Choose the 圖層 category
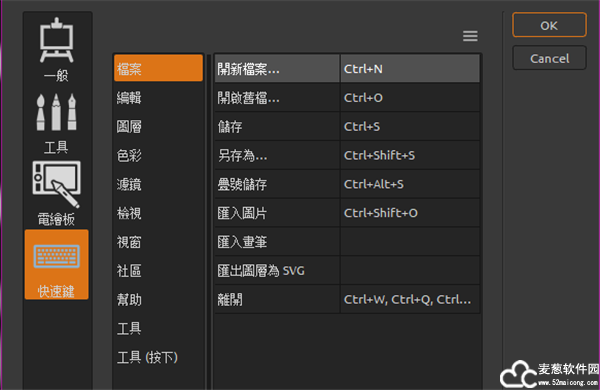Image resolution: width=600 pixels, height=390 pixels. pyautogui.click(x=158, y=127)
